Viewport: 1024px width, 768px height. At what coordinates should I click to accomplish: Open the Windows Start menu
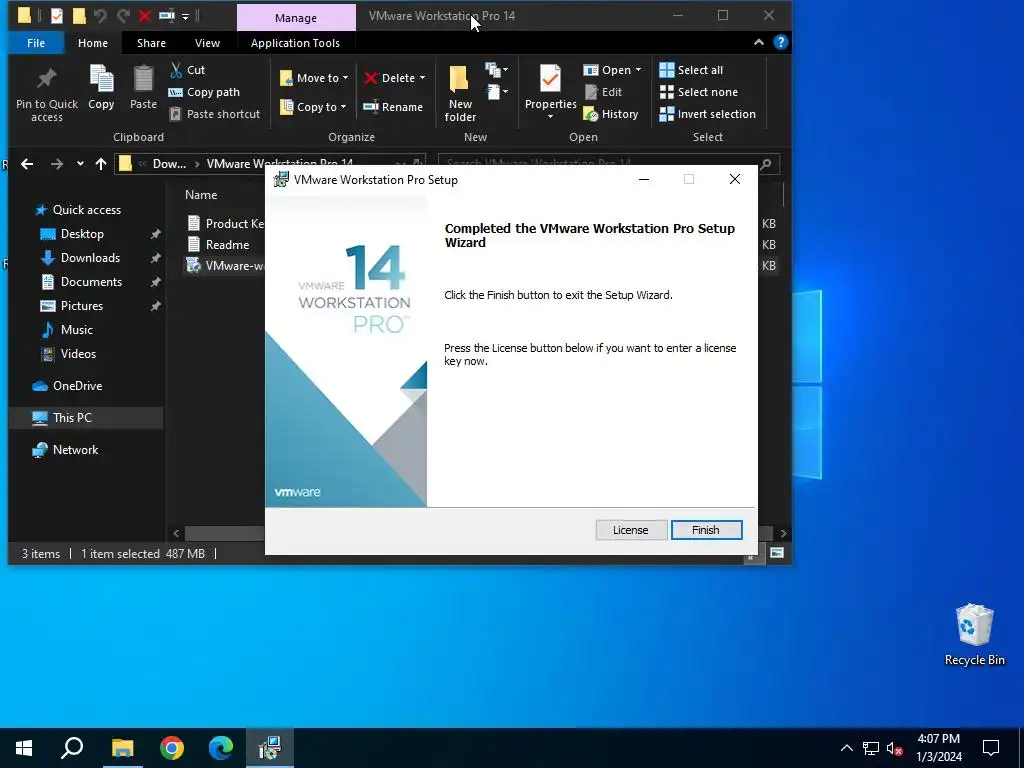(x=24, y=748)
